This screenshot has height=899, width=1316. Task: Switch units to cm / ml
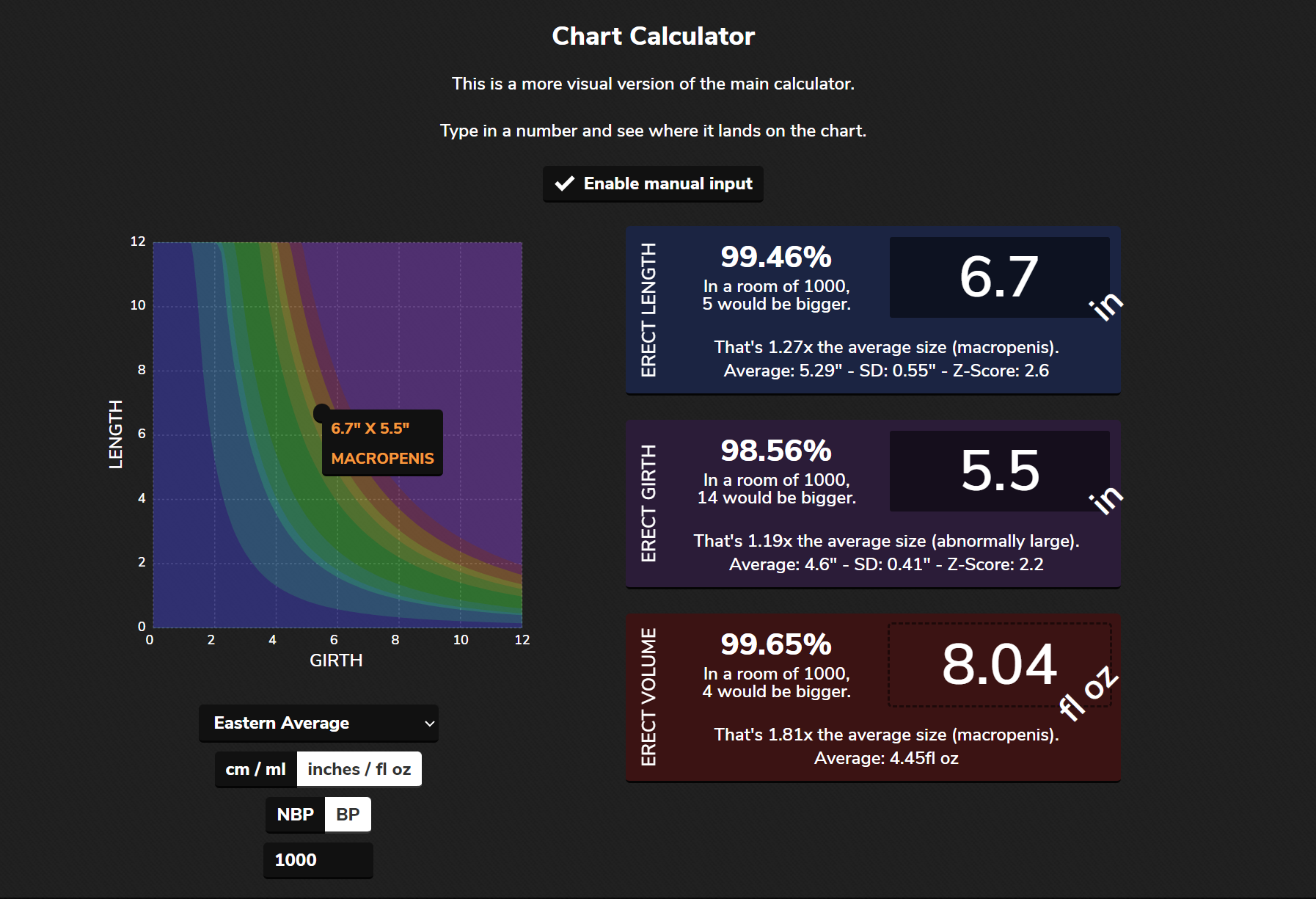tap(255, 769)
